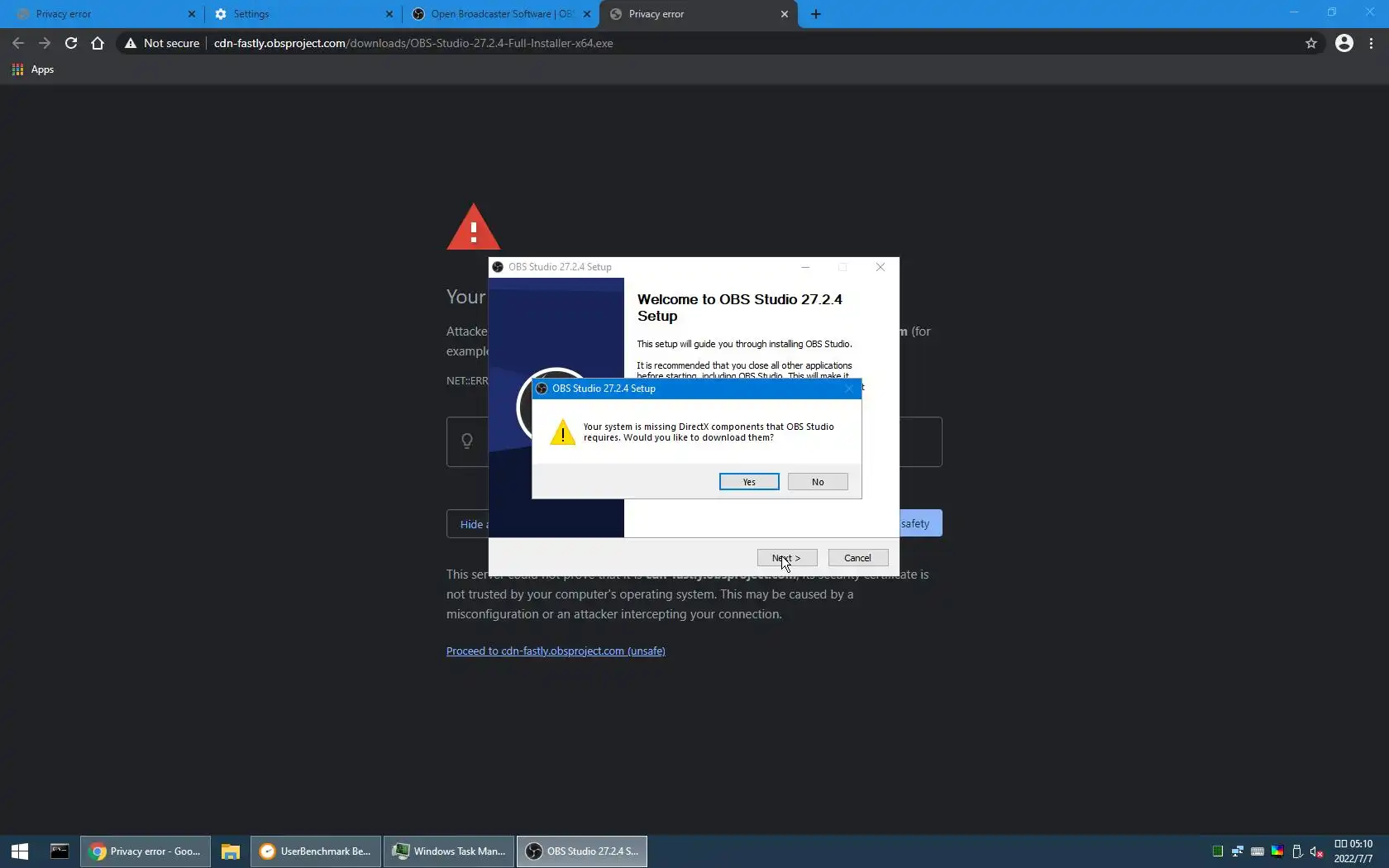Screen dimensions: 1389x868
Task: Click the red warning triangle on error page
Action: coord(474,227)
